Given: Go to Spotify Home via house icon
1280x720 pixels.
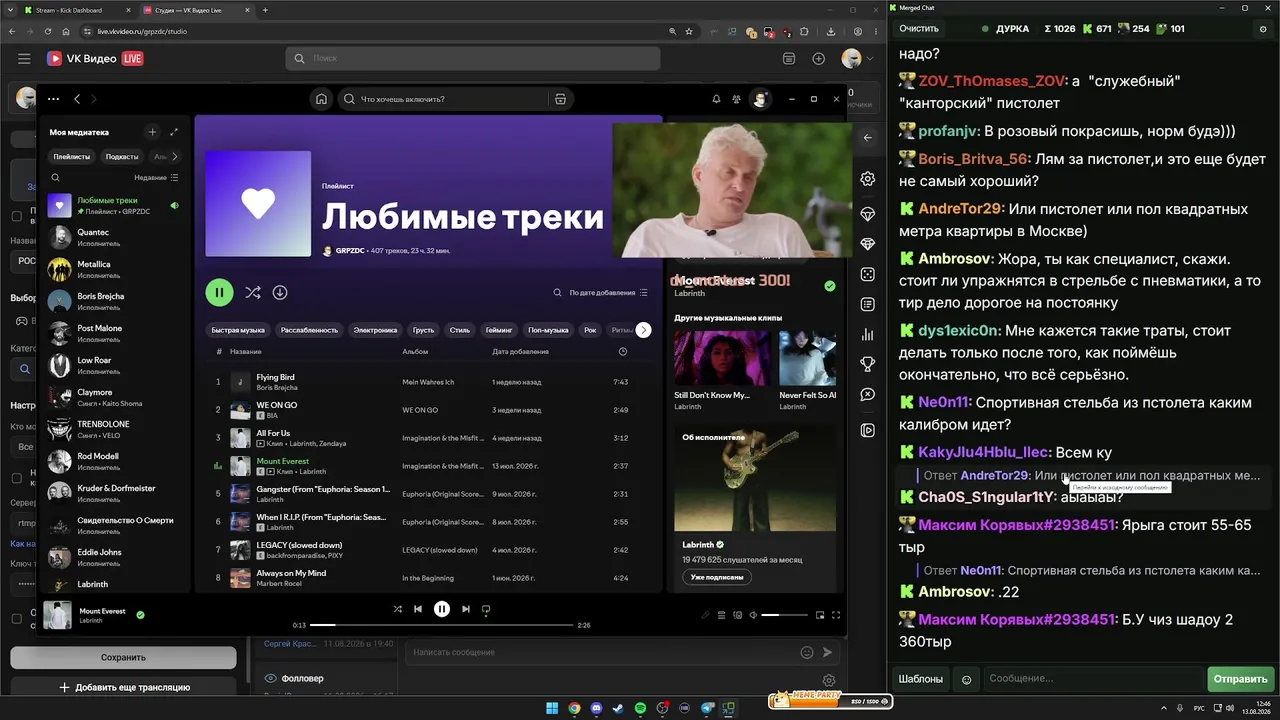Looking at the screenshot, I should [x=321, y=99].
